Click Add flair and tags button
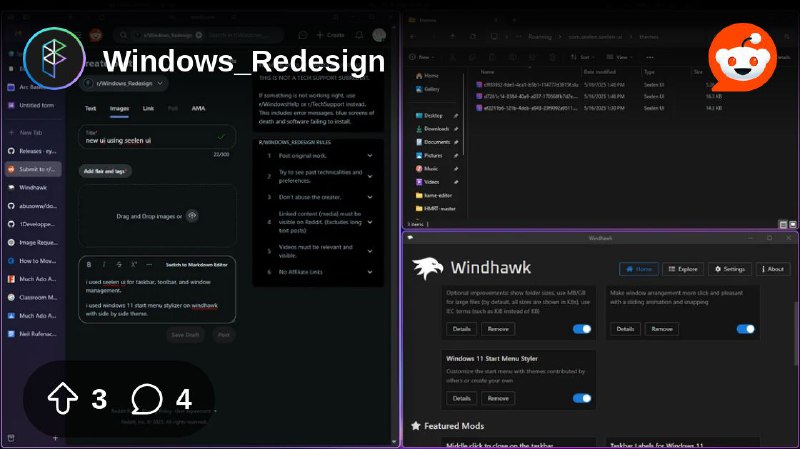 (105, 171)
